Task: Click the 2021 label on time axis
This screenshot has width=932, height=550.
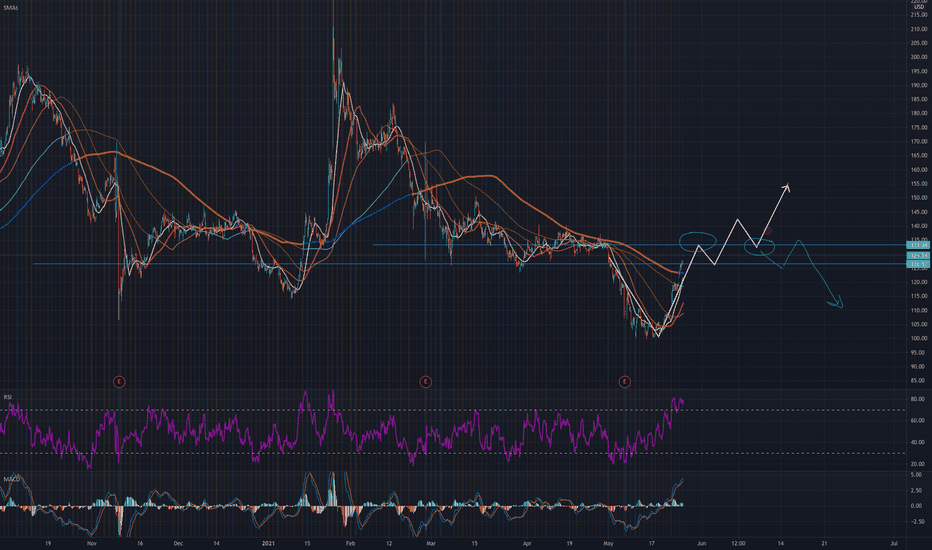Action: tap(269, 543)
